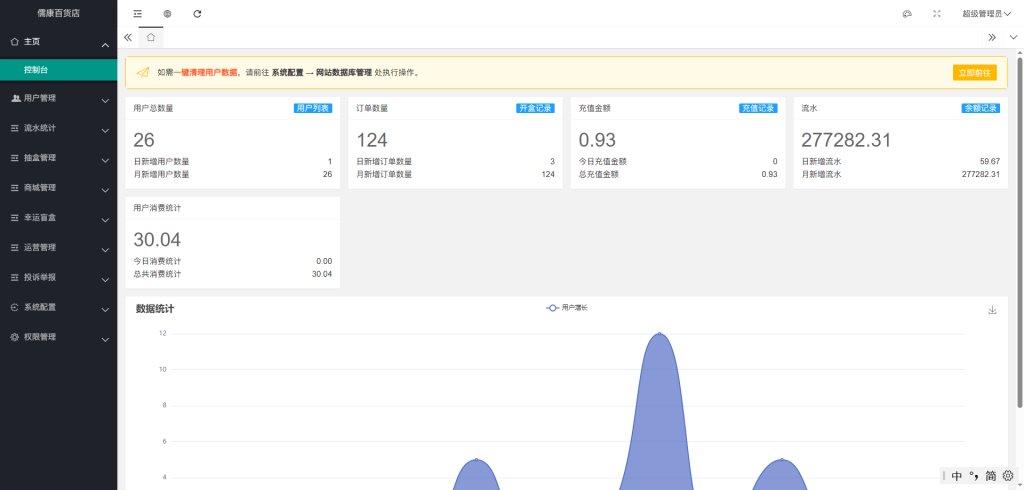The image size is (1024, 490).
Task: Click the 用户消费统计 card title
Action: tap(157, 208)
